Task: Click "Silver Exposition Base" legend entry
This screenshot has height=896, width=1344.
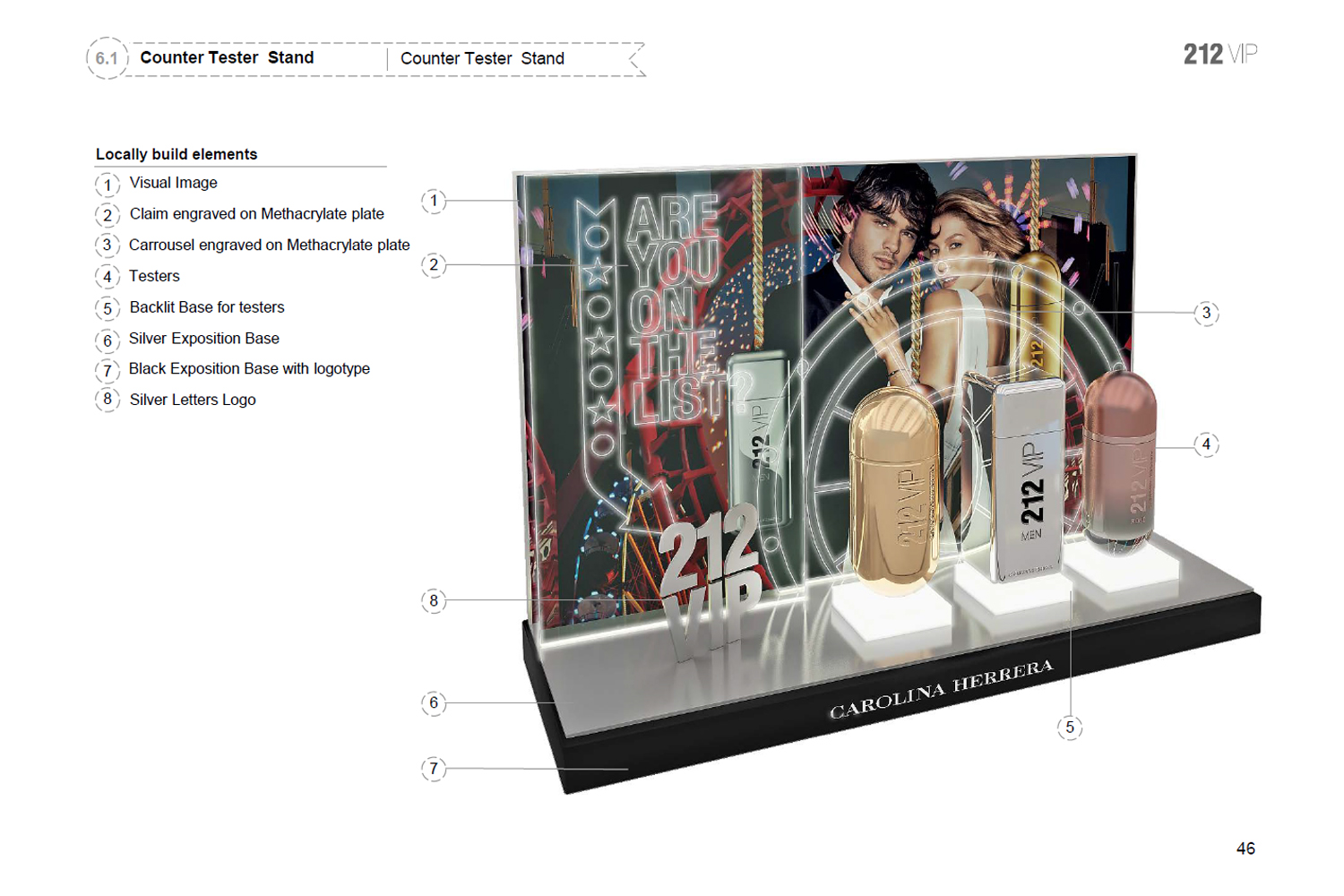Action: click(x=203, y=339)
